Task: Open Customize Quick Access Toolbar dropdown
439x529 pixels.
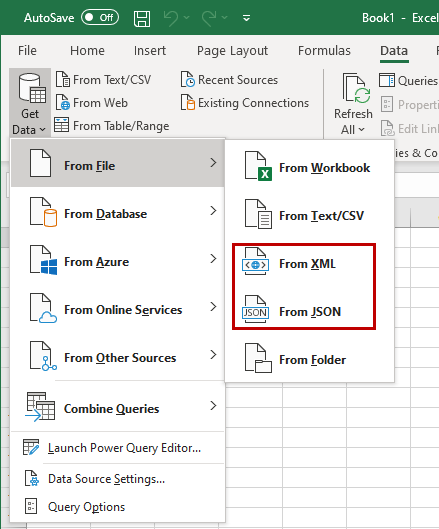Action: 247,18
